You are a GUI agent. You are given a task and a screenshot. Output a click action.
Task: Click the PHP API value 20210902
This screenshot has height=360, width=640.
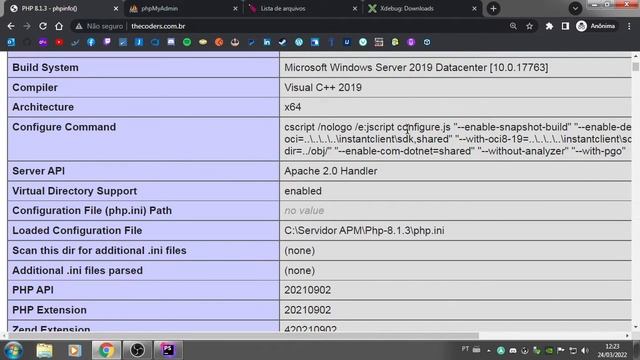[307, 290]
